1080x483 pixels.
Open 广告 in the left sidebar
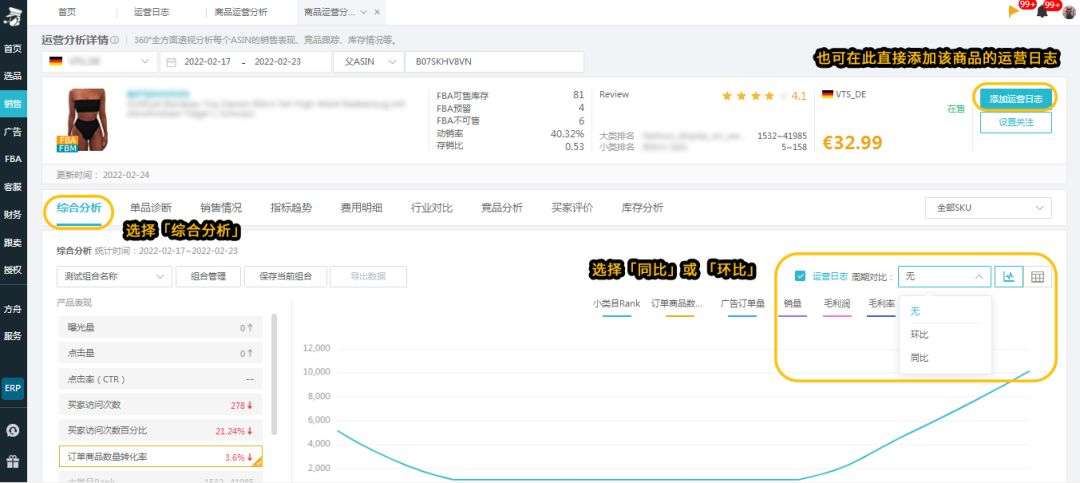click(13, 132)
